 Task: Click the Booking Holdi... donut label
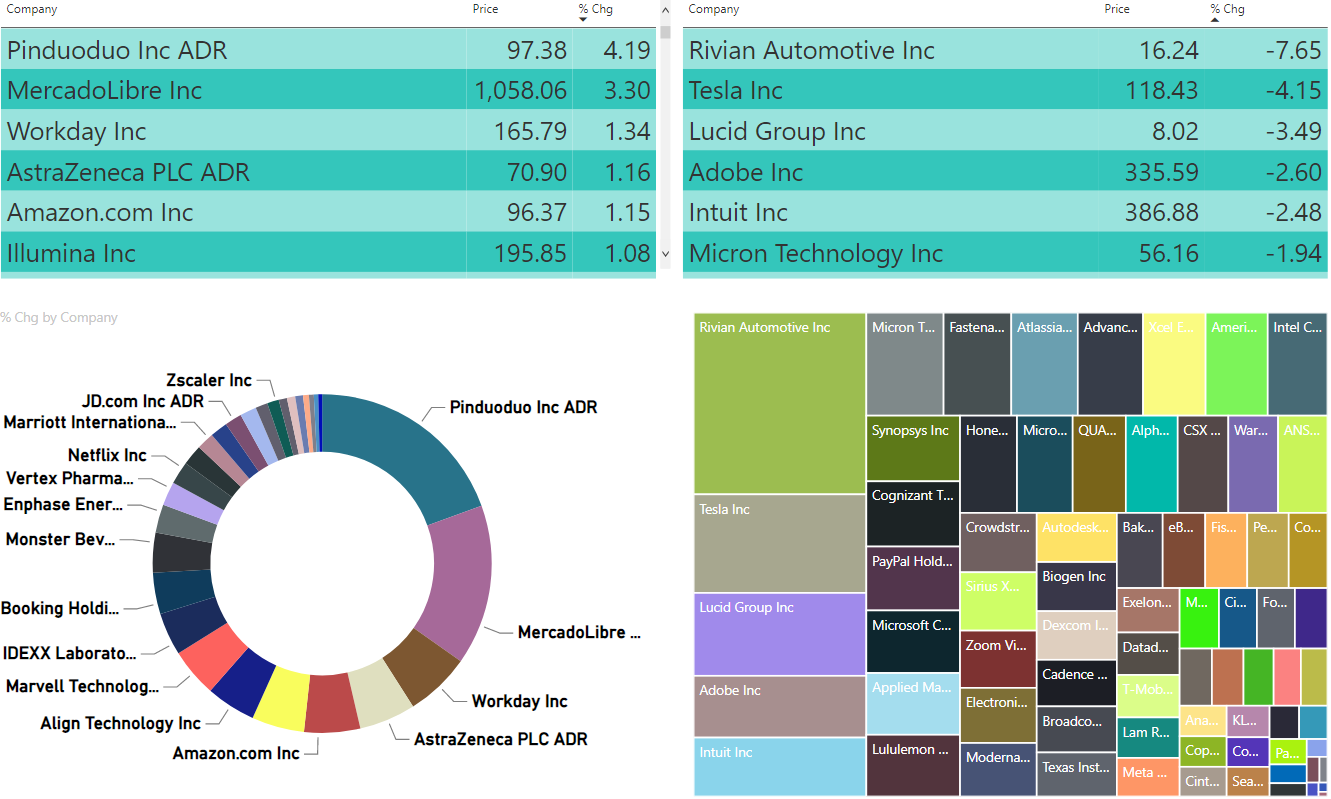point(60,608)
